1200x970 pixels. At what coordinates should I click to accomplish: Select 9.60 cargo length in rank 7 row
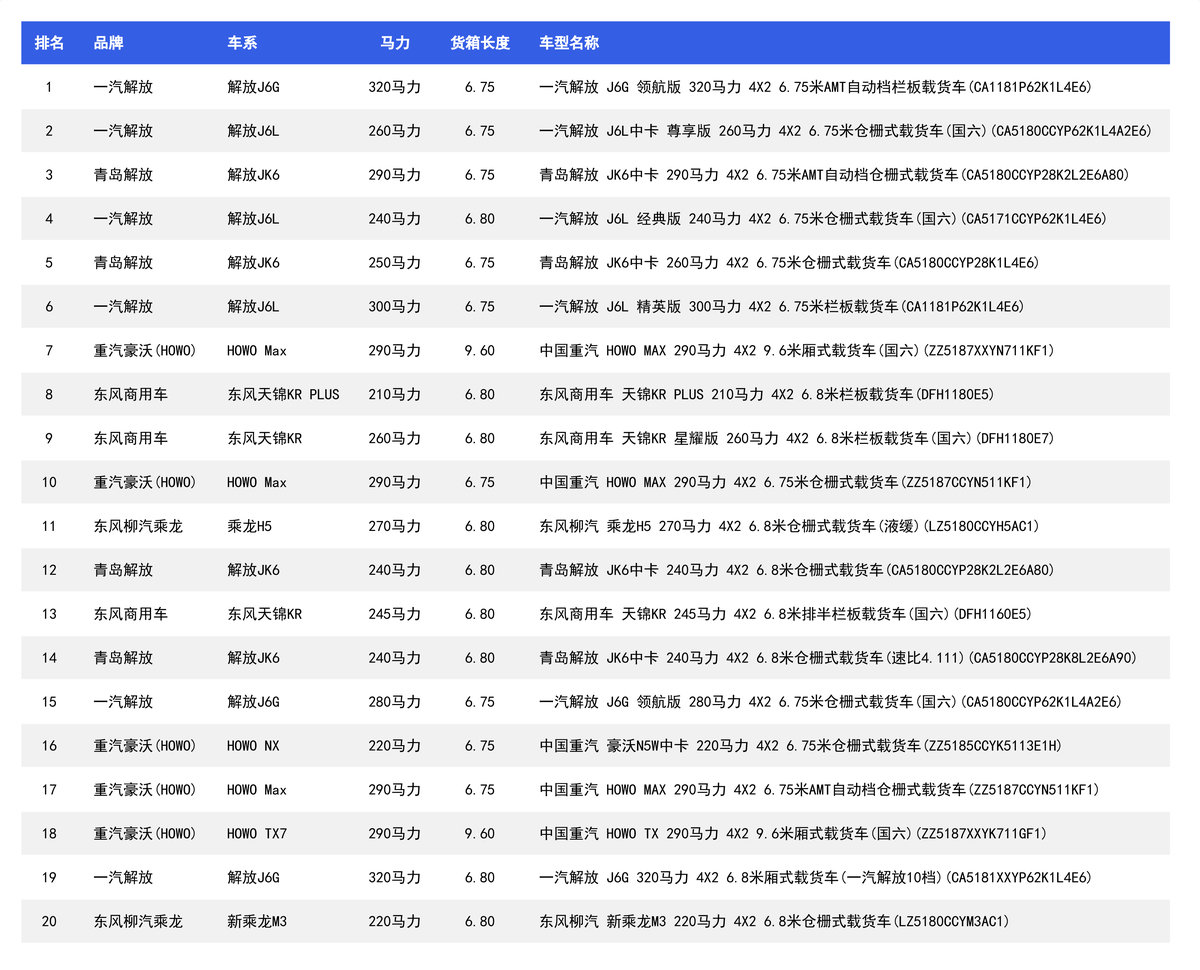[x=480, y=351]
